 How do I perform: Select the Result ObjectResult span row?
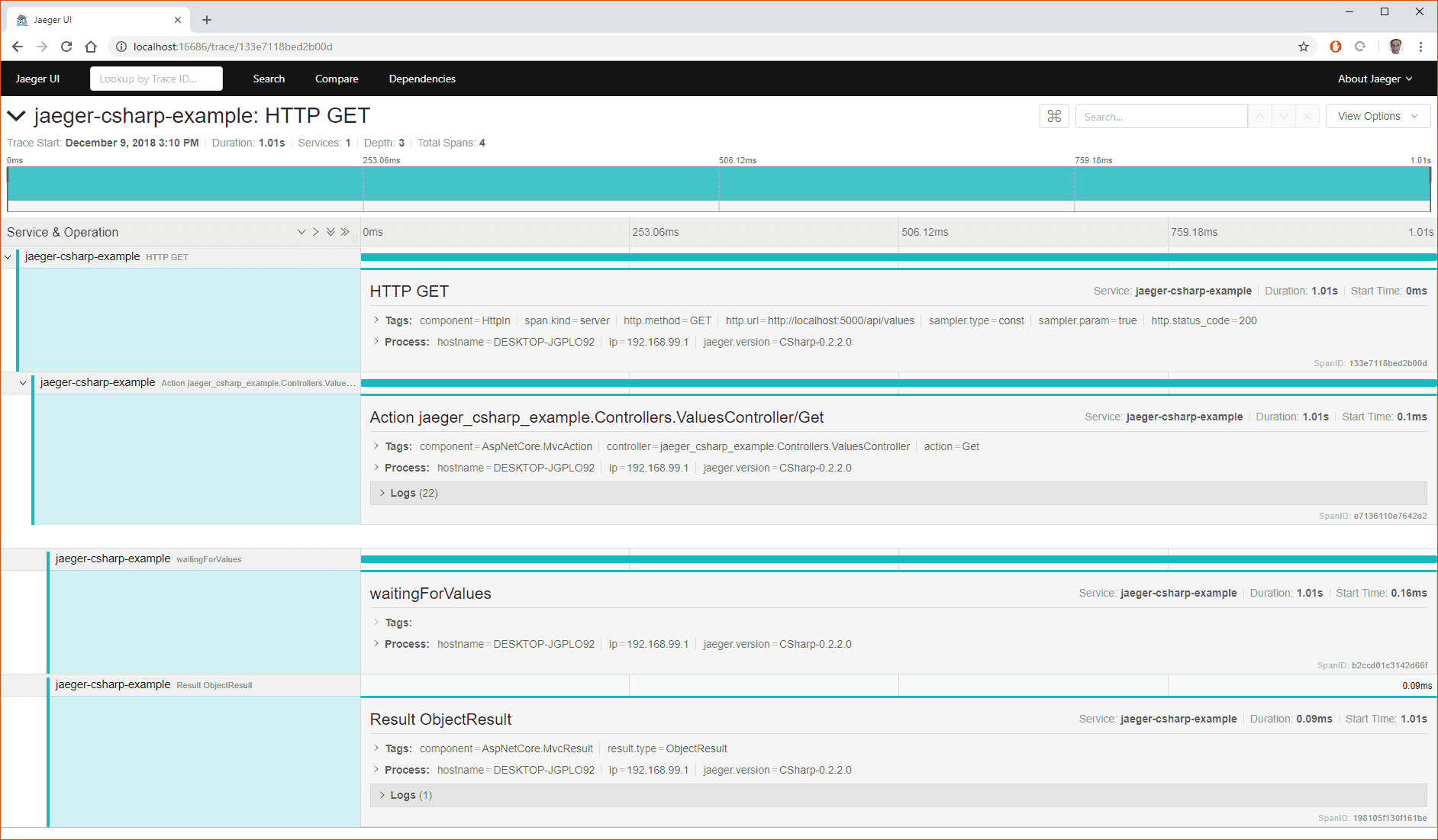[180, 685]
